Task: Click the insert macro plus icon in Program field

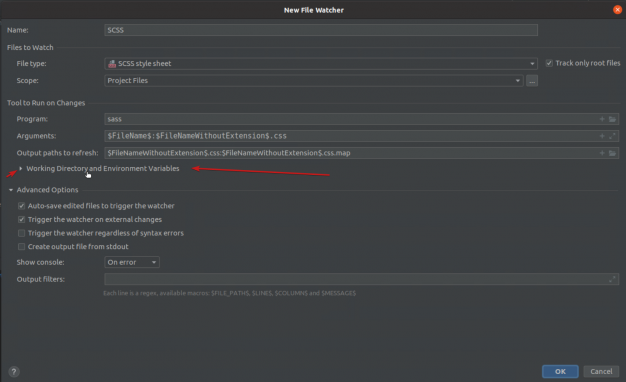Action: [x=602, y=119]
